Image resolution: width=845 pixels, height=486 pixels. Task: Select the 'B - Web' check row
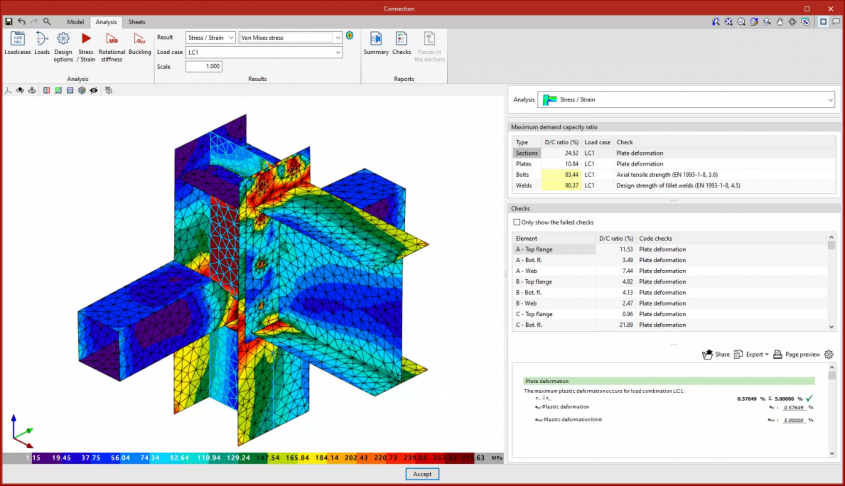[670, 303]
